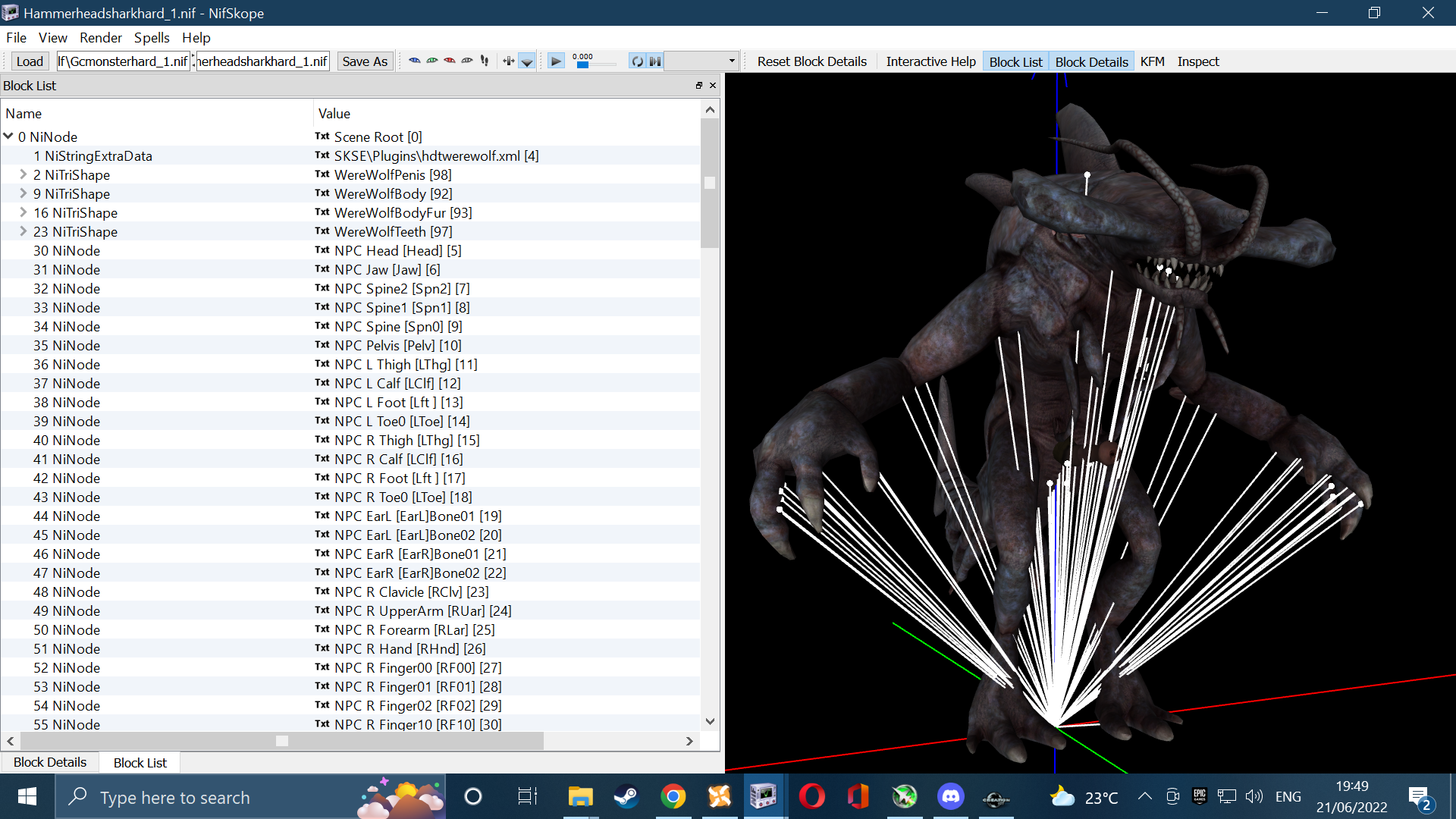Select the 35 NiNode row

point(350,345)
